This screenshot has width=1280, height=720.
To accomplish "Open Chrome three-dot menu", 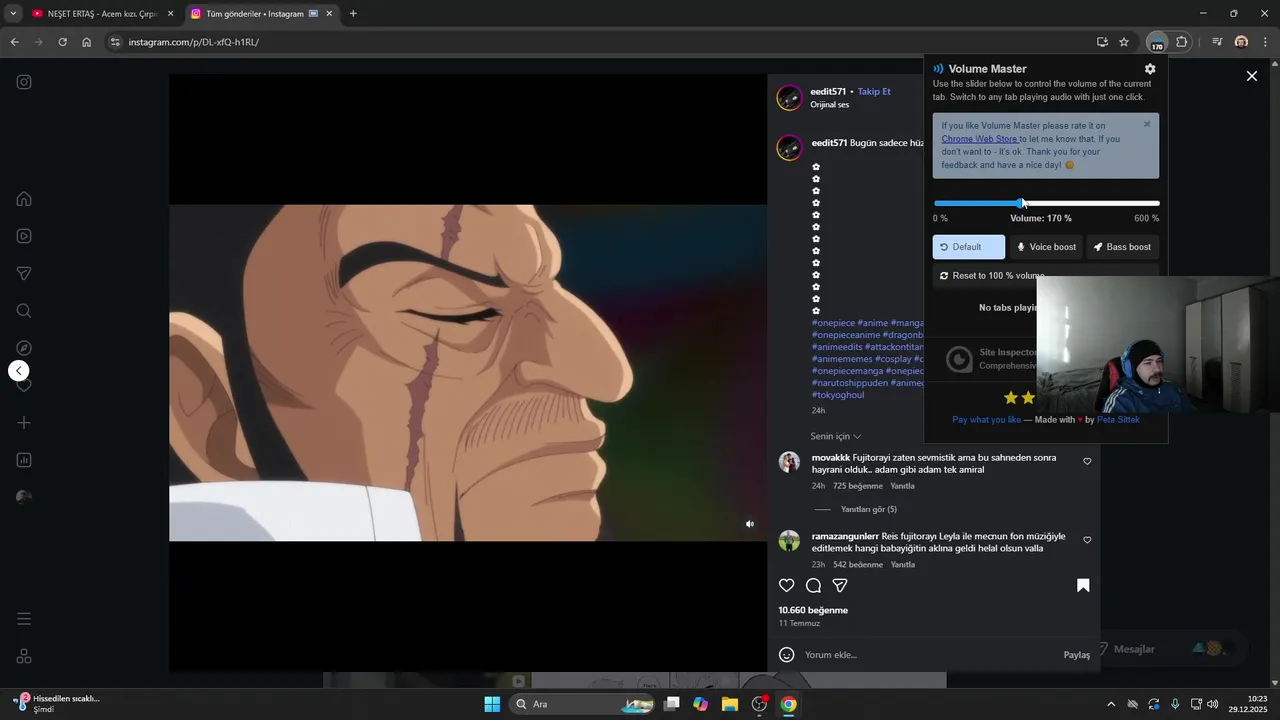I will [1266, 42].
